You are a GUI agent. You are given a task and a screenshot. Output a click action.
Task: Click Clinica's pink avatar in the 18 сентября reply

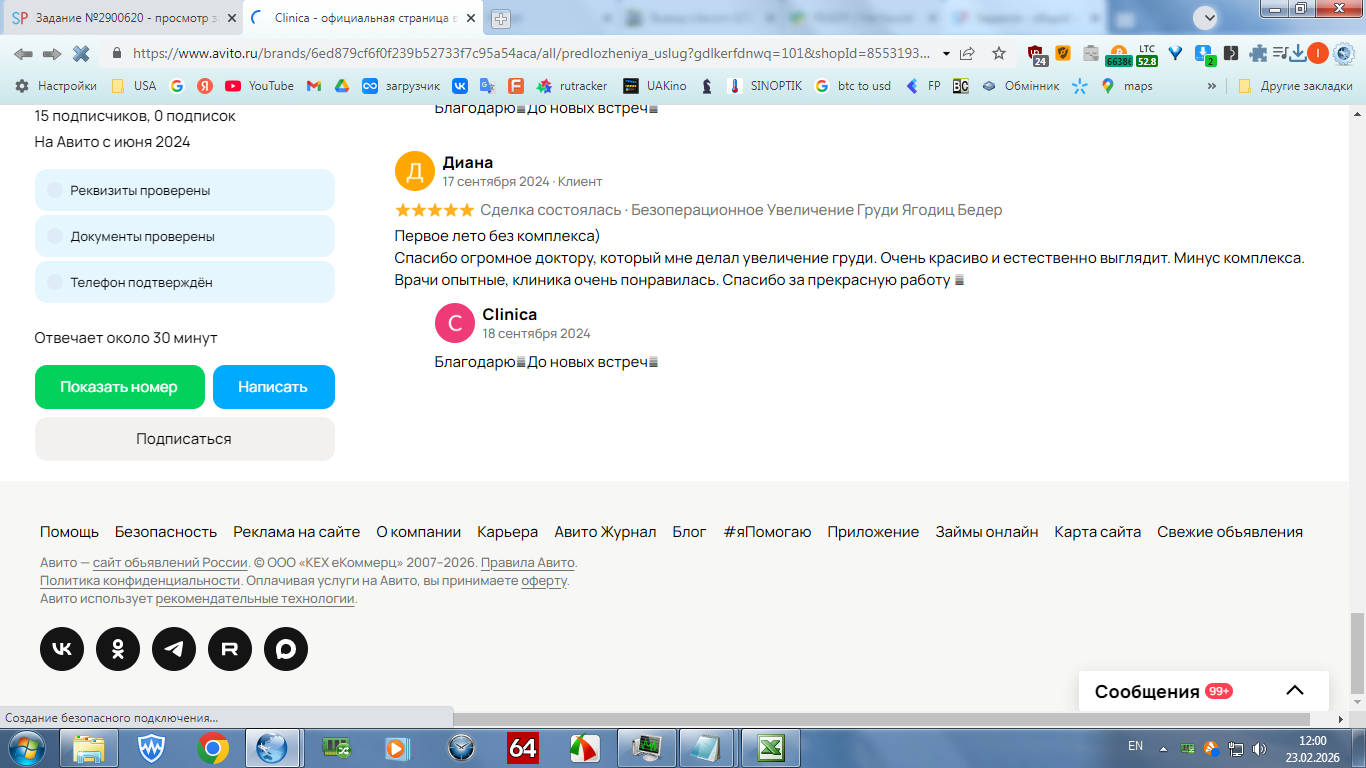[x=455, y=323]
